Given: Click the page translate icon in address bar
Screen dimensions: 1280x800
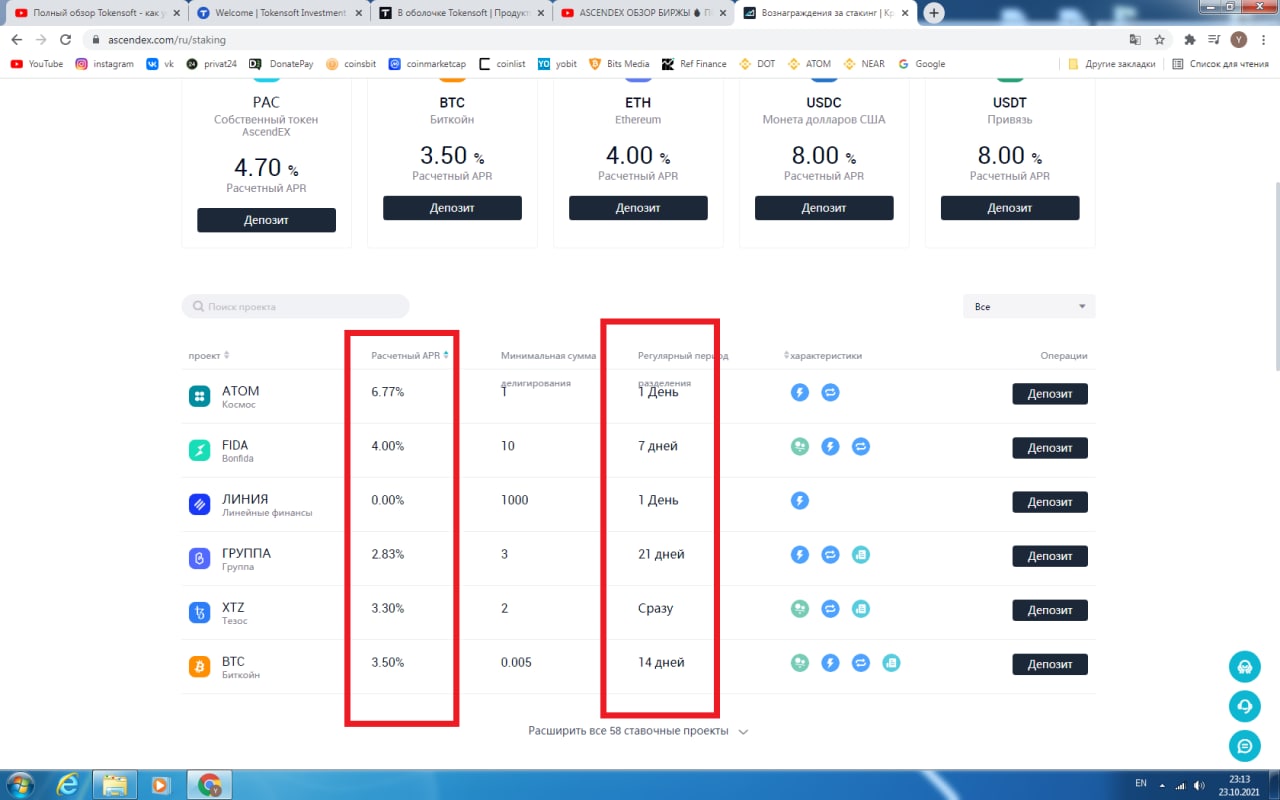Looking at the screenshot, I should tap(1135, 40).
